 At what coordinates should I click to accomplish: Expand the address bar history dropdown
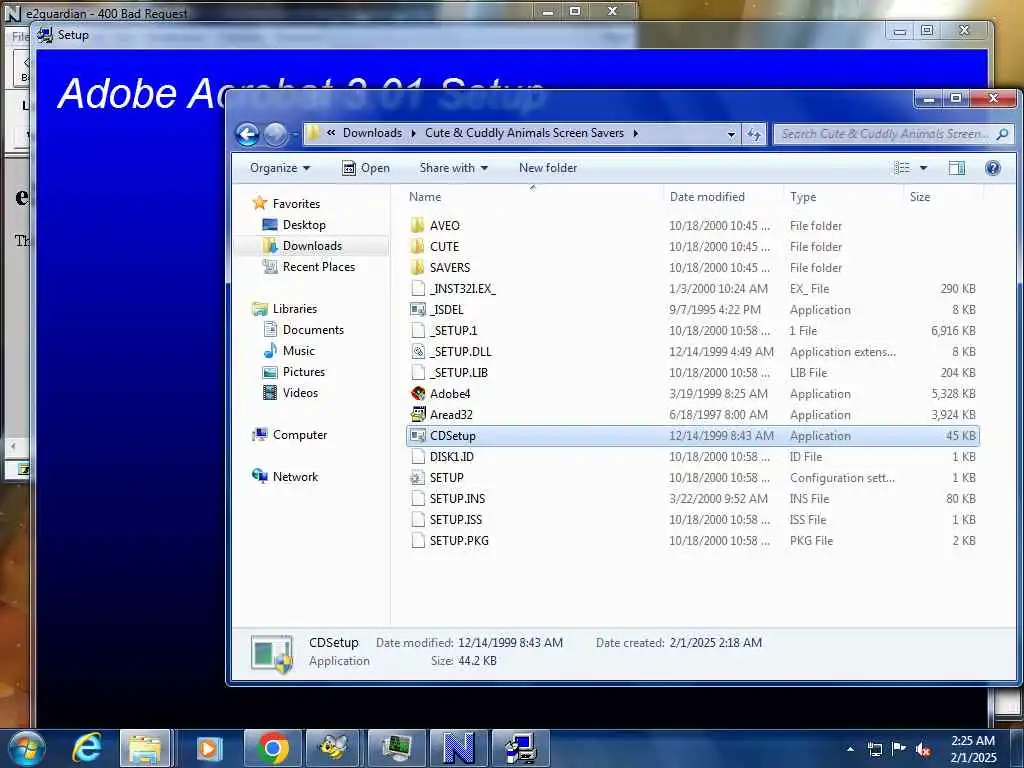coord(731,134)
